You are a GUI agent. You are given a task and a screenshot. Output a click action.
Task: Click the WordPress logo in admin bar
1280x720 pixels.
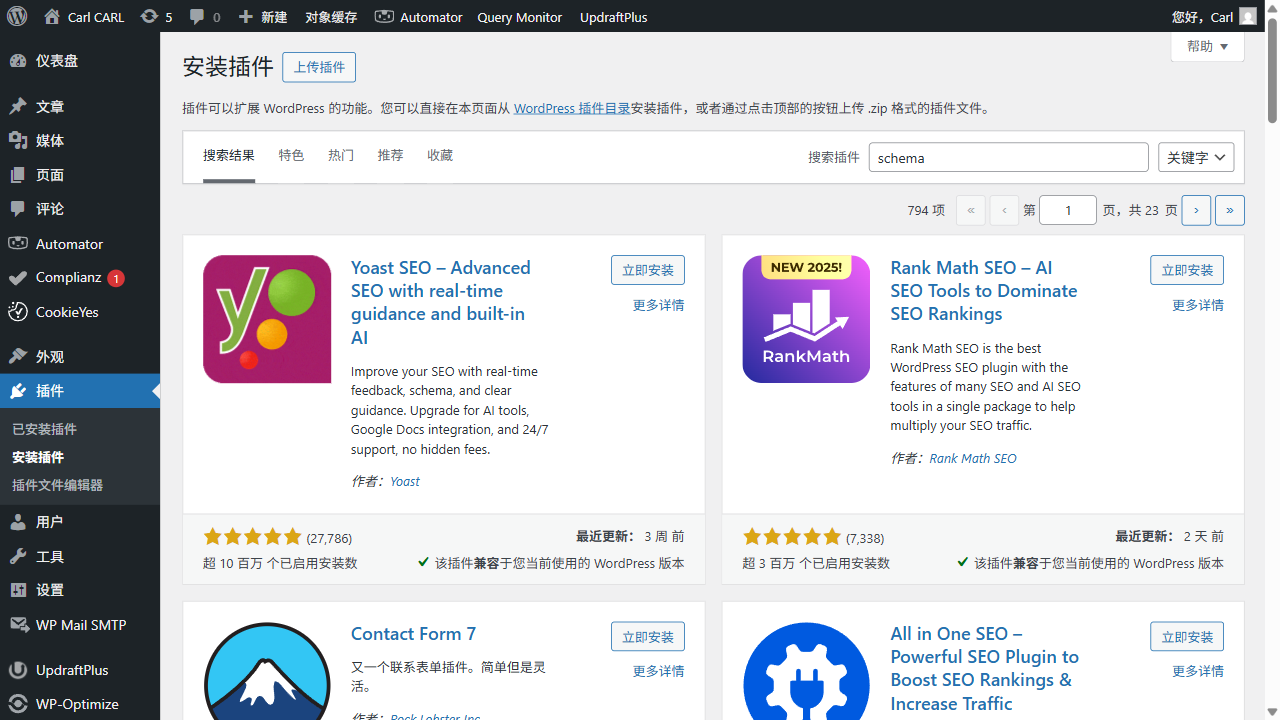(16, 16)
